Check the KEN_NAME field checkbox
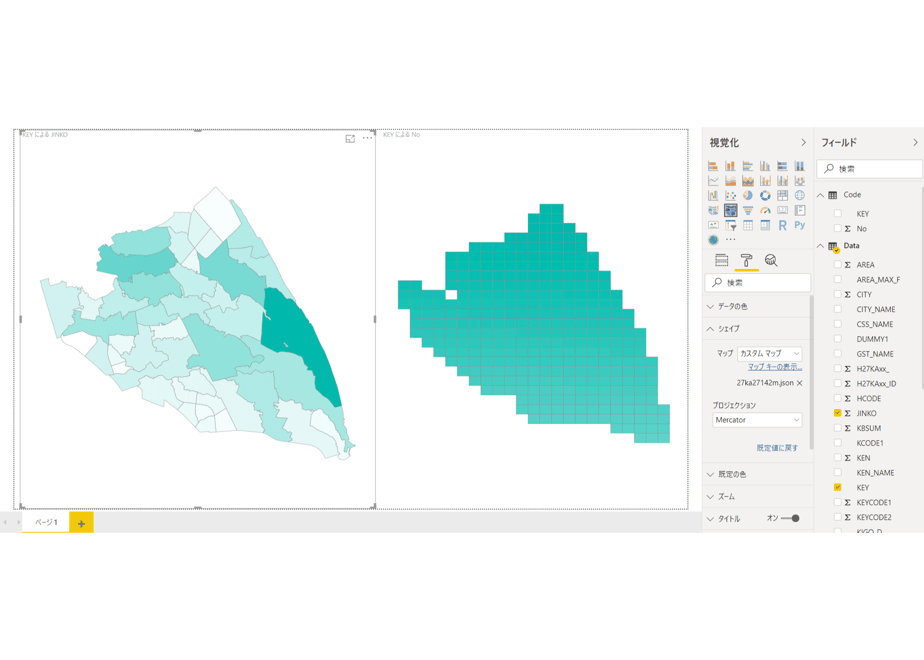This screenshot has height=660, width=924. pos(837,473)
